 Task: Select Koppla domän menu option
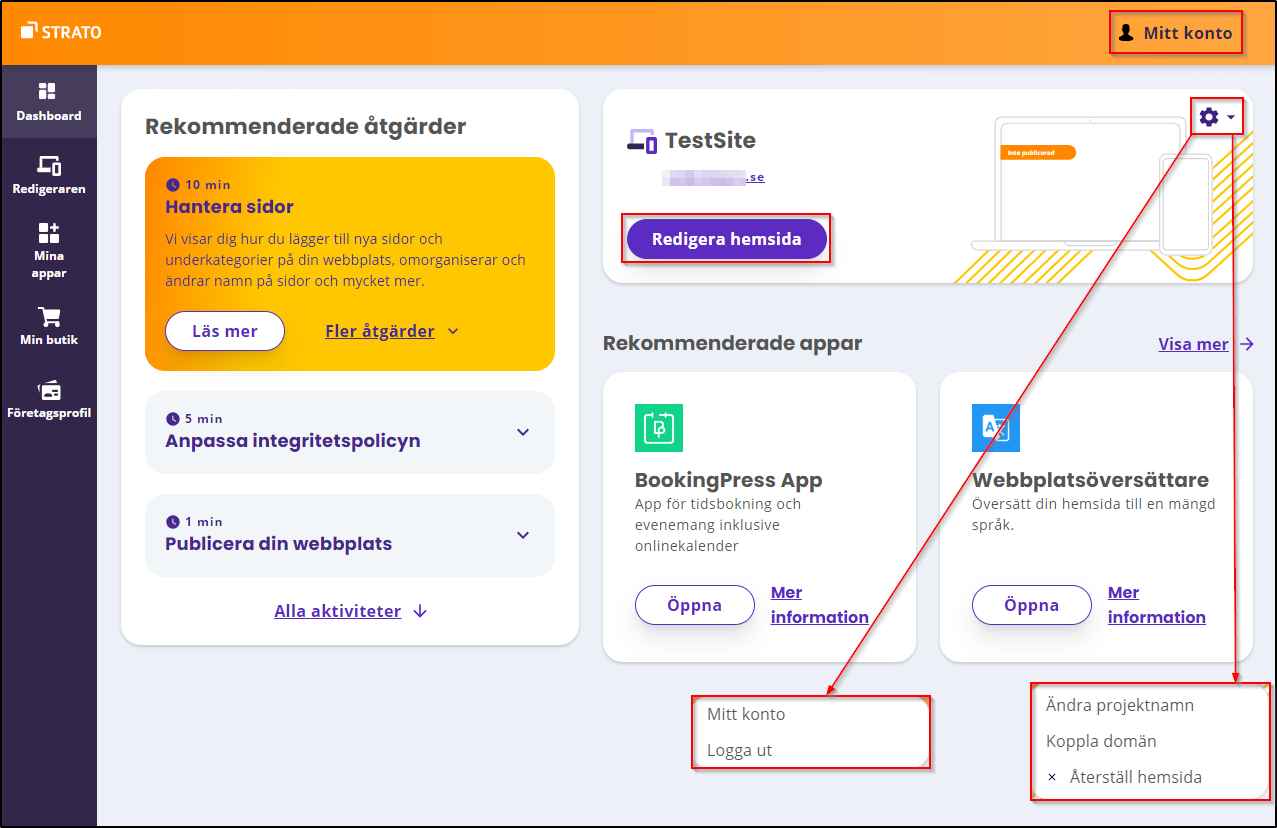(1101, 741)
